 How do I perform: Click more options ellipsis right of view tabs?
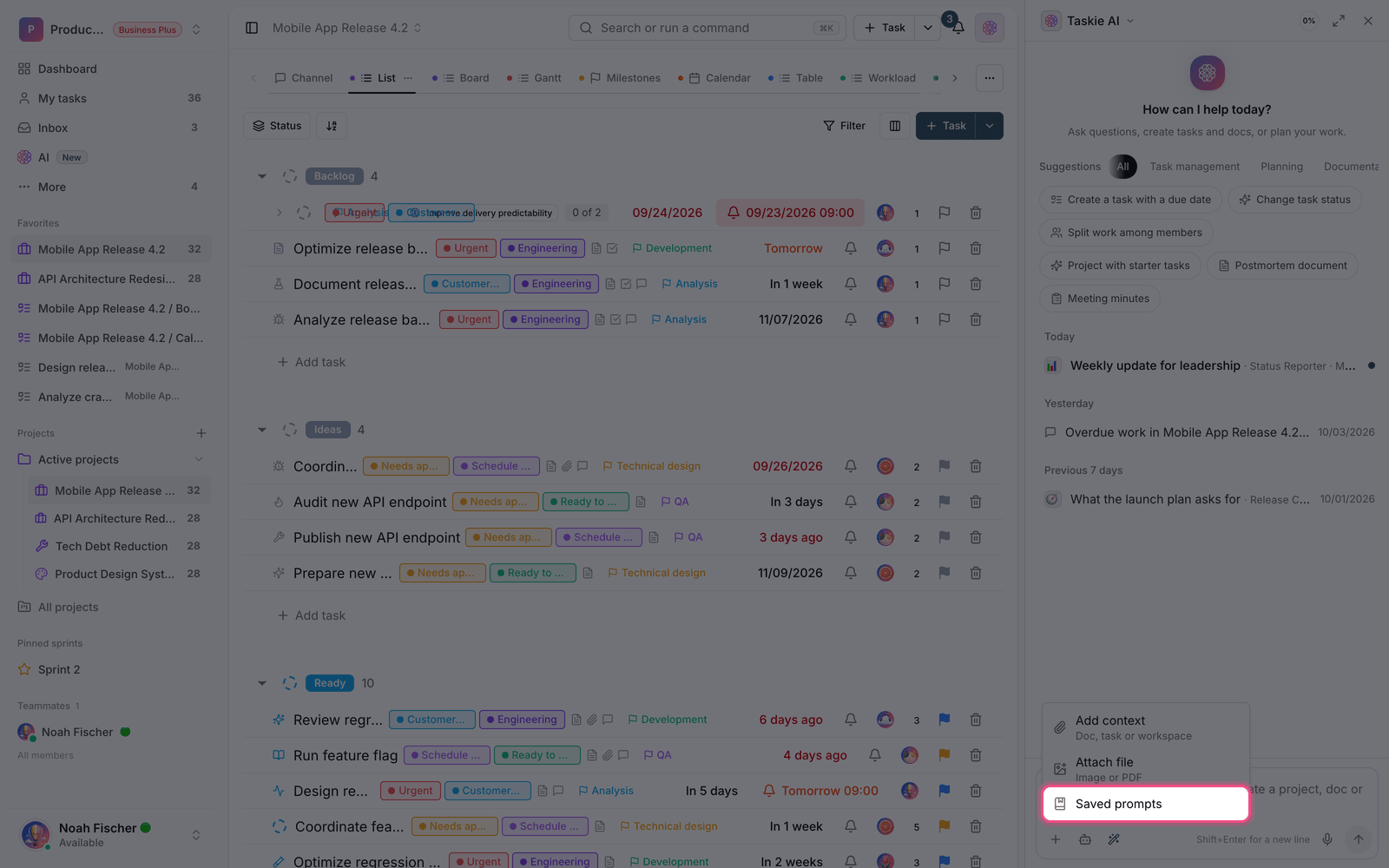click(x=990, y=78)
